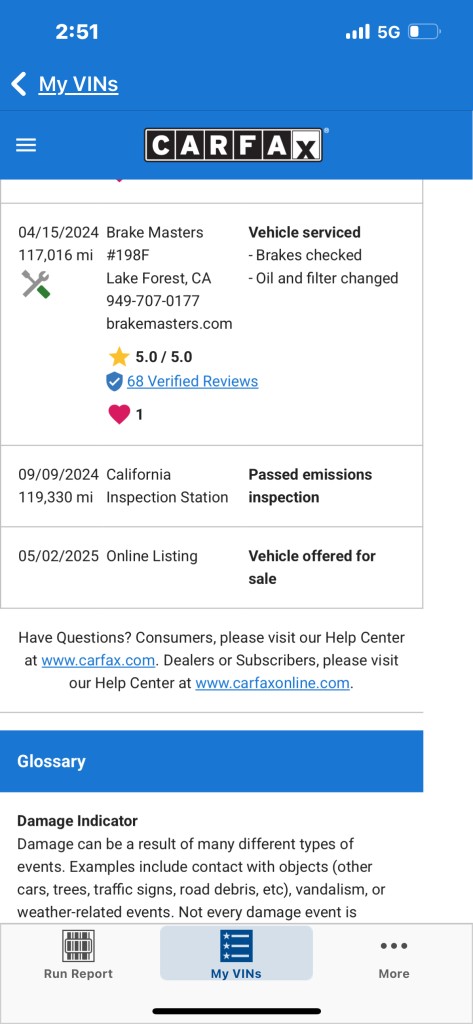The height and width of the screenshot is (1024, 473).
Task: Tap the Glossary section header
Action: point(212,761)
